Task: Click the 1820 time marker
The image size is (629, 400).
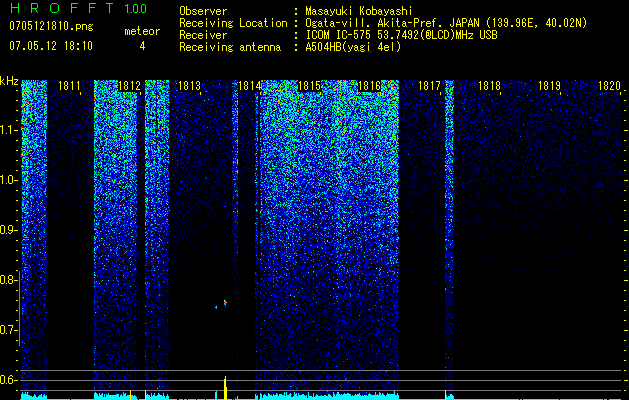Action: [609, 86]
